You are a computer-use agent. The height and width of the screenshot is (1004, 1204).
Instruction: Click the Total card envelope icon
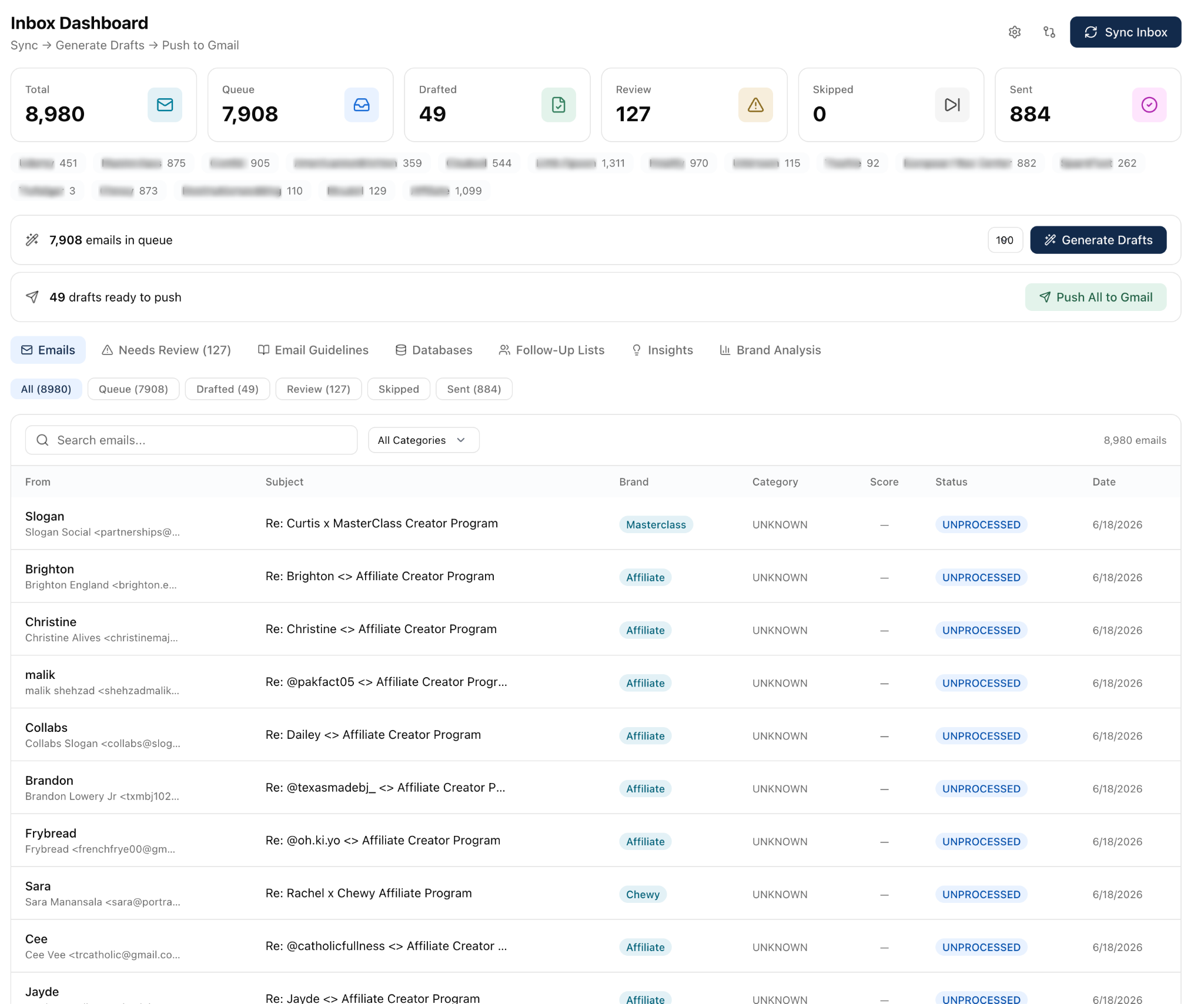coord(165,105)
